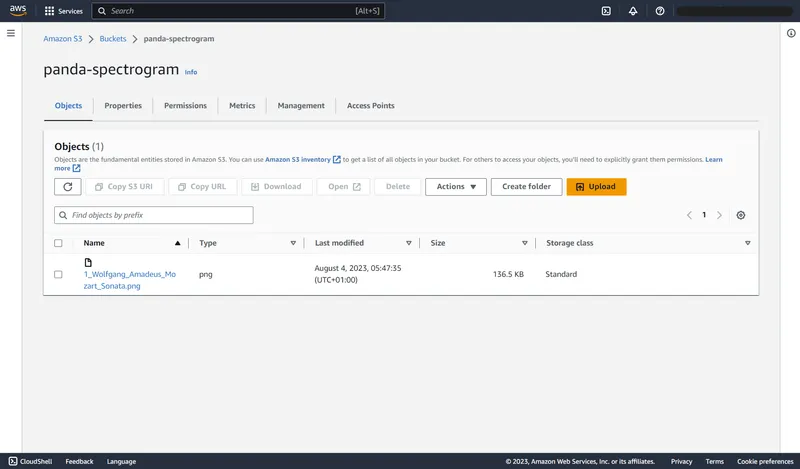
Task: Open the Metrics tab
Action: [x=242, y=106]
